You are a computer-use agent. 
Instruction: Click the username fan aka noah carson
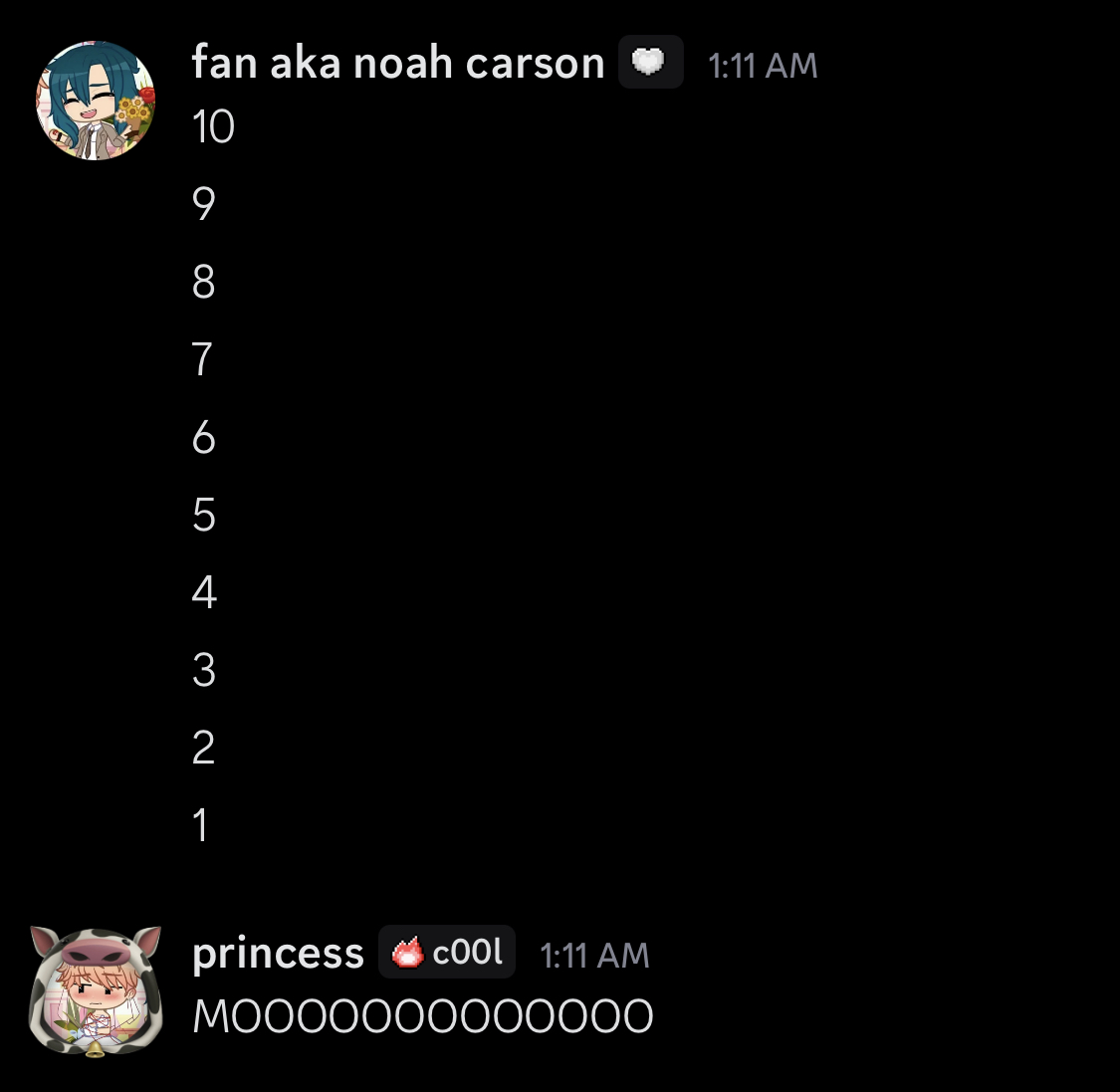pos(398,62)
